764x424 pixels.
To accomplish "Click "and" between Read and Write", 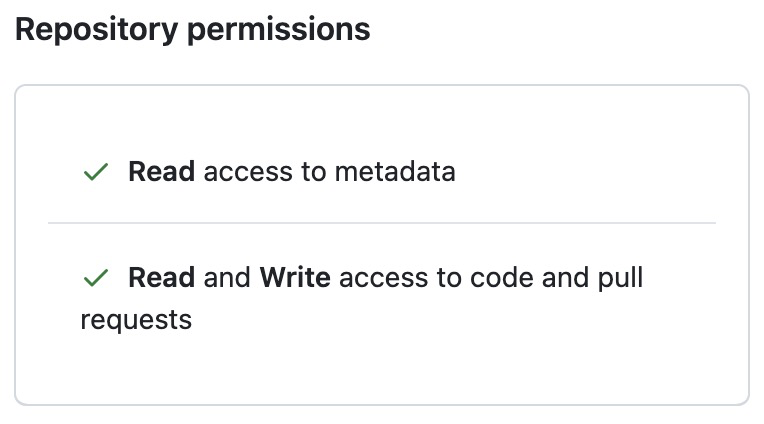I will [227, 277].
